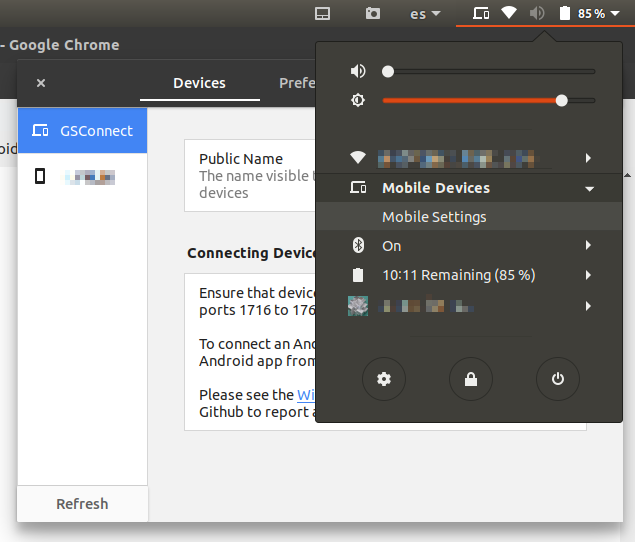Expand the battery remaining submenu arrow
This screenshot has height=542, width=635.
coord(588,275)
